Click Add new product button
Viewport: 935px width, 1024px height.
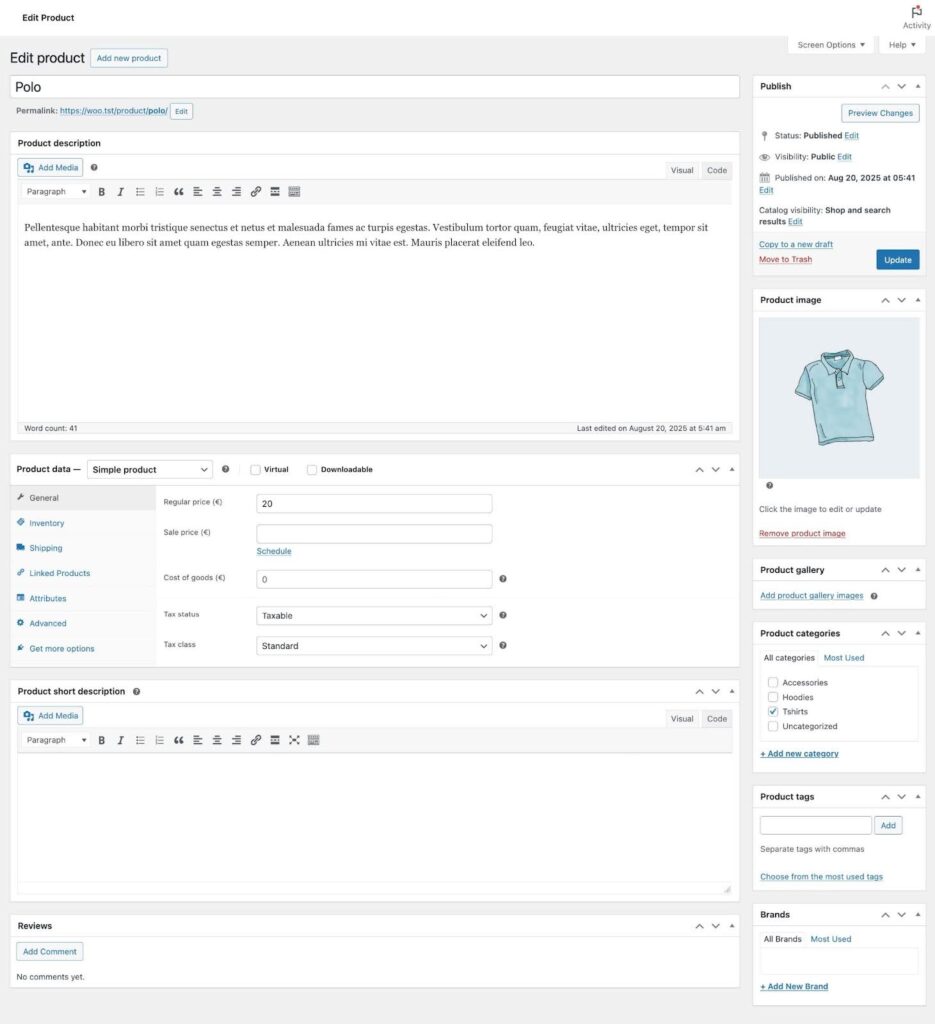[x=129, y=58]
